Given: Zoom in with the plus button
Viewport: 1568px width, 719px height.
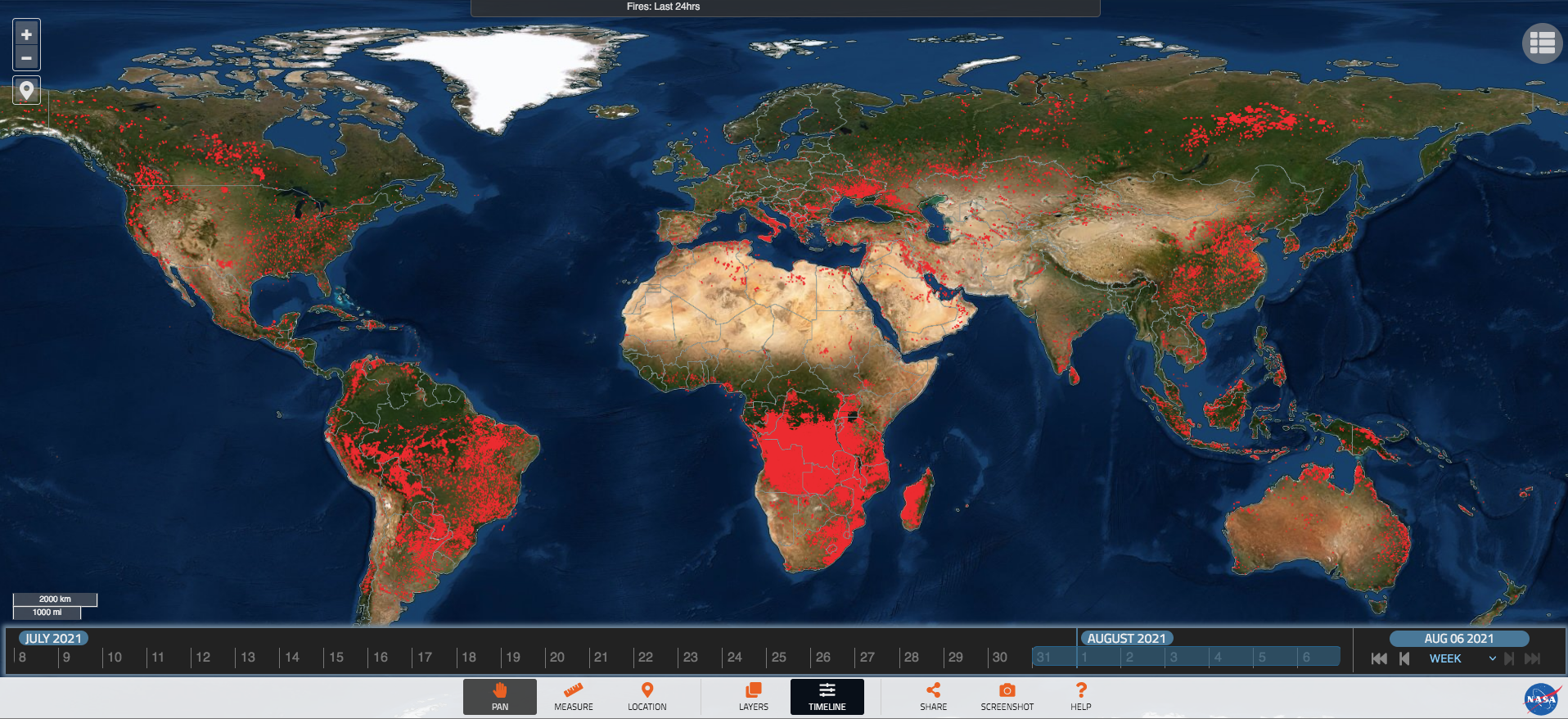Looking at the screenshot, I should click(26, 34).
